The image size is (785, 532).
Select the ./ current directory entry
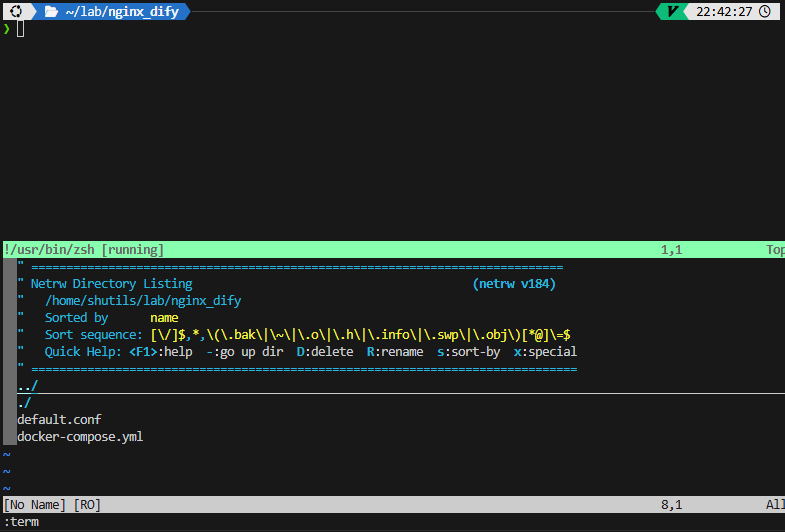[x=25, y=403]
